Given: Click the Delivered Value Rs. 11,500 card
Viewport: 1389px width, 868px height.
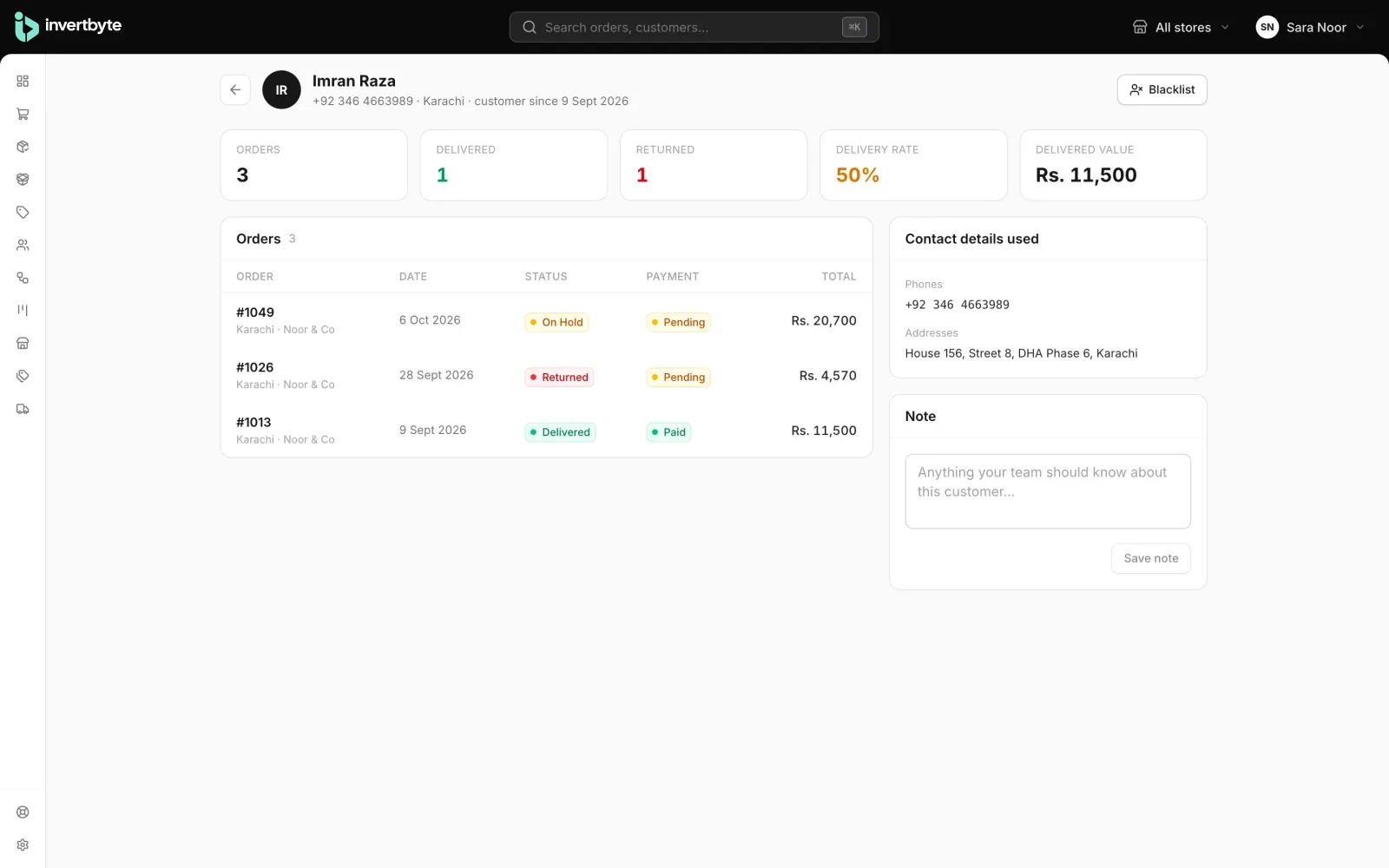Looking at the screenshot, I should (1113, 165).
